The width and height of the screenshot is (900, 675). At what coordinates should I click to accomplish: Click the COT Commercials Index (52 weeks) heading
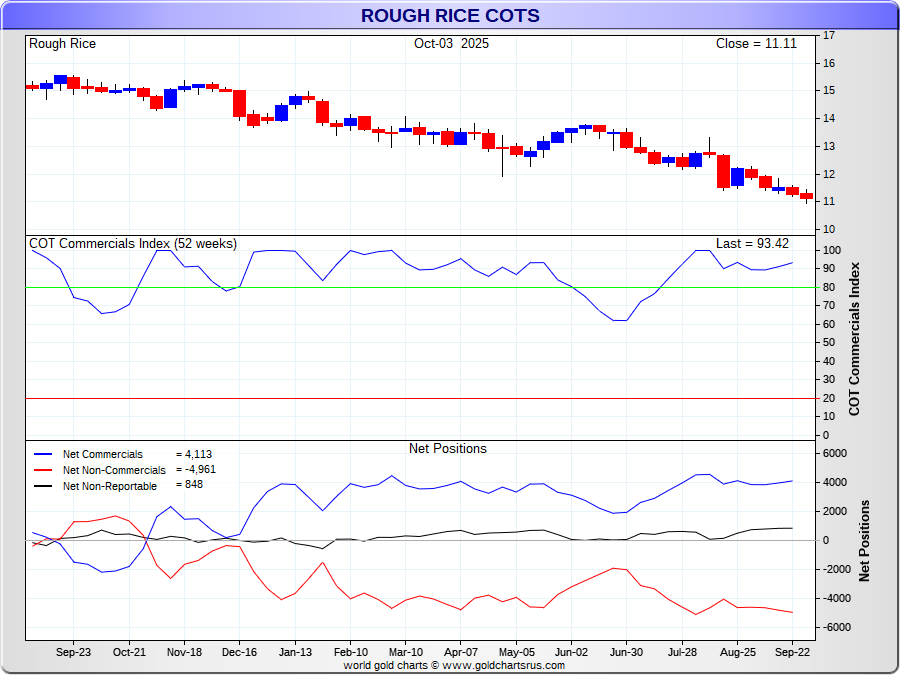pos(132,244)
